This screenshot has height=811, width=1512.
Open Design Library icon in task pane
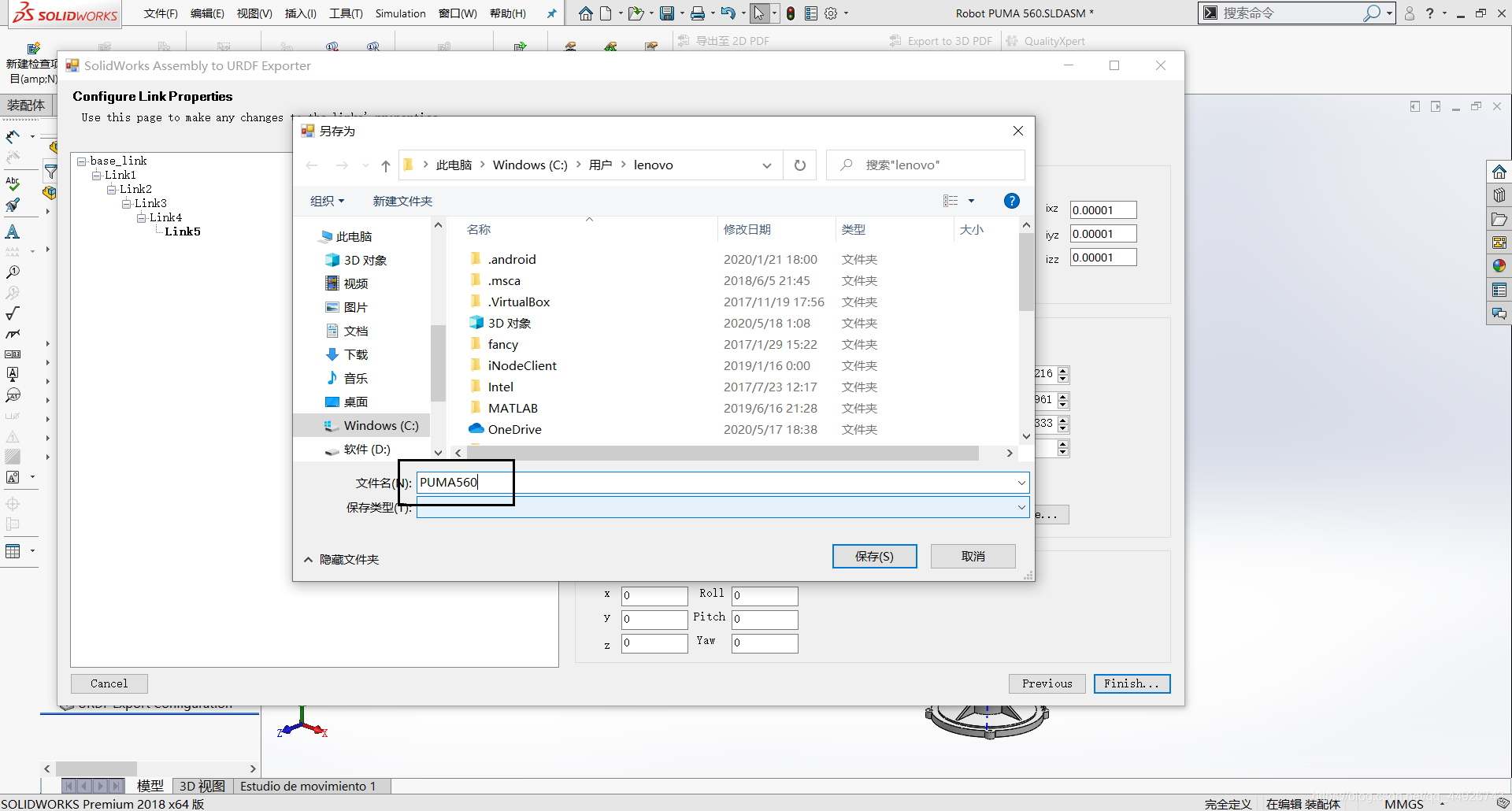tap(1499, 194)
